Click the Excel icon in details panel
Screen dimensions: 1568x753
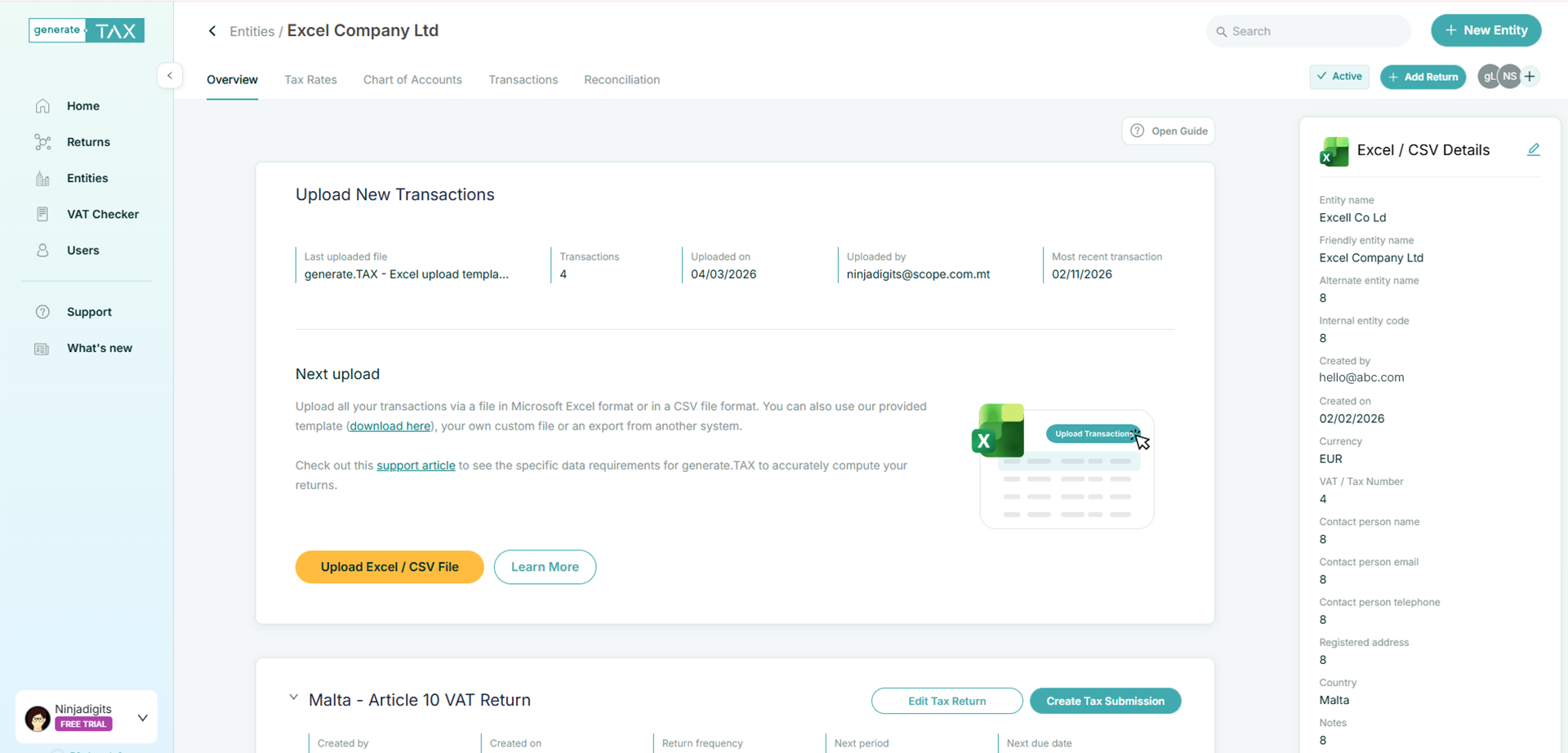pos(1334,151)
